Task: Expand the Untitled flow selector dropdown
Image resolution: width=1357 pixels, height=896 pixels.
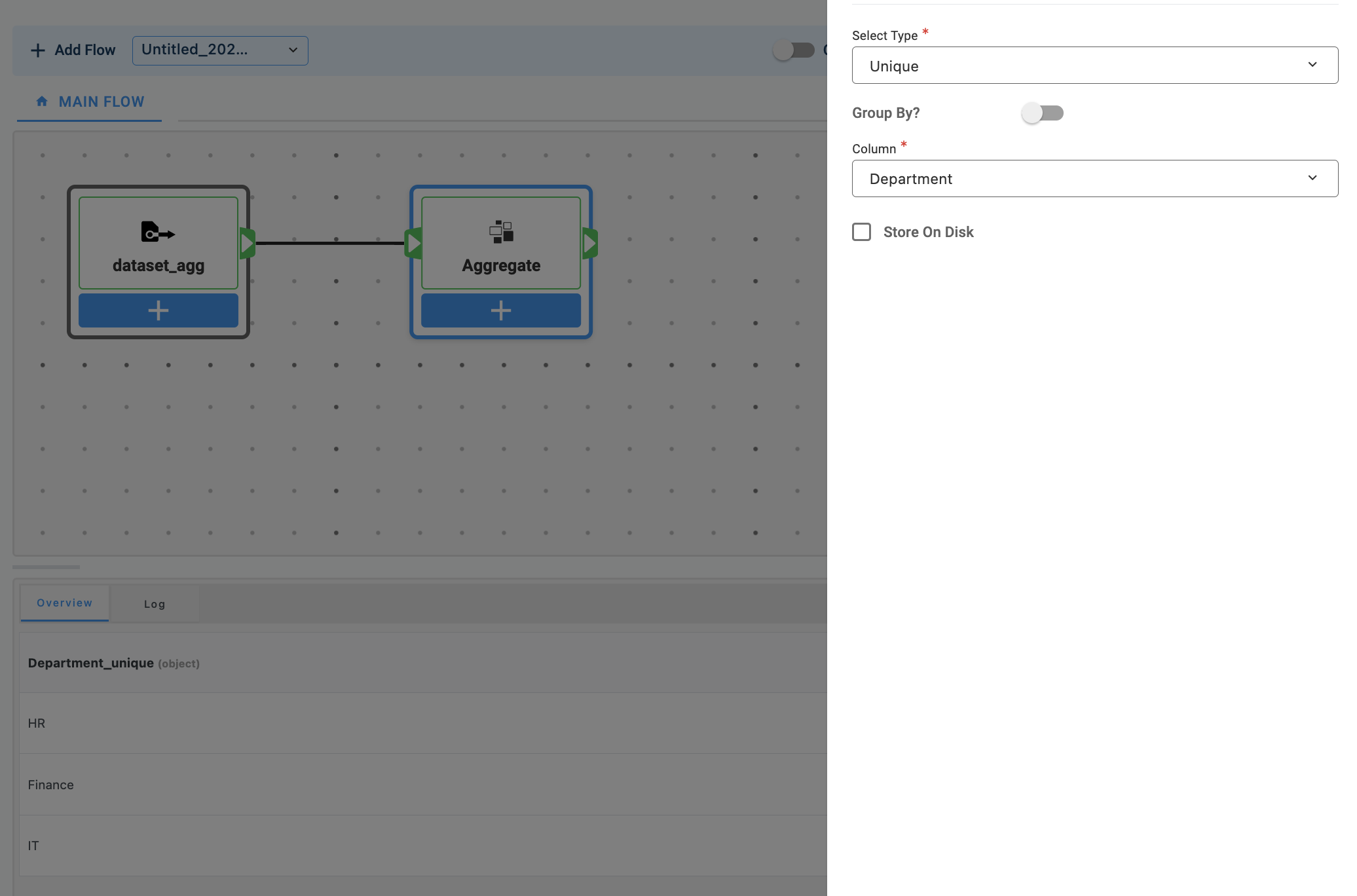Action: click(x=220, y=50)
